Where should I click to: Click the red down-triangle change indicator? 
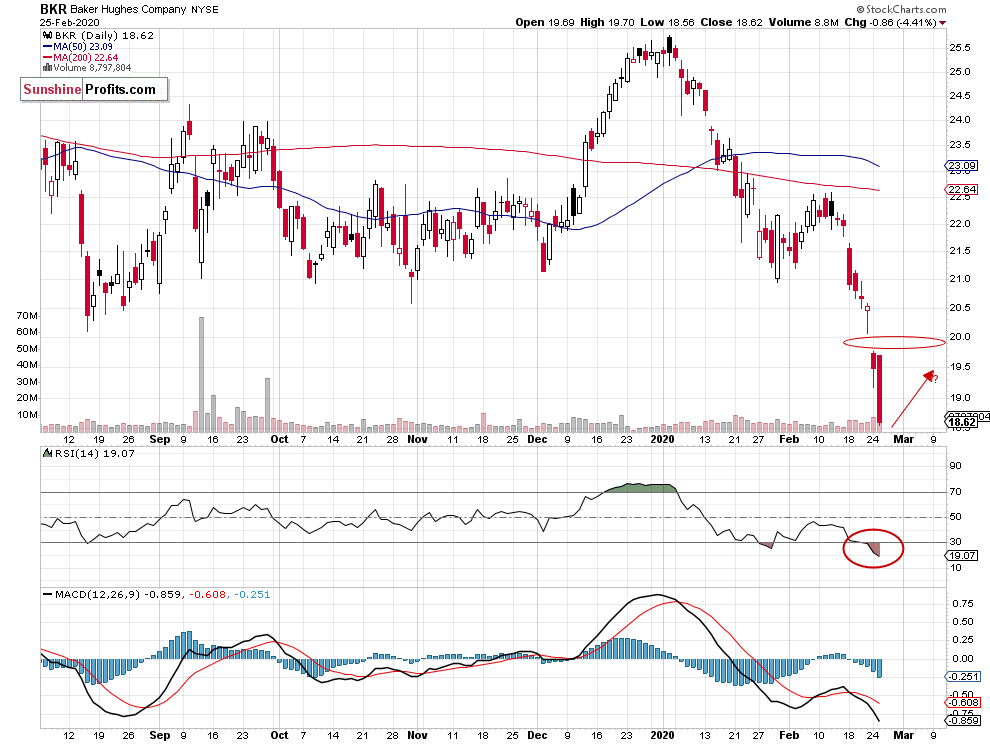943,23
